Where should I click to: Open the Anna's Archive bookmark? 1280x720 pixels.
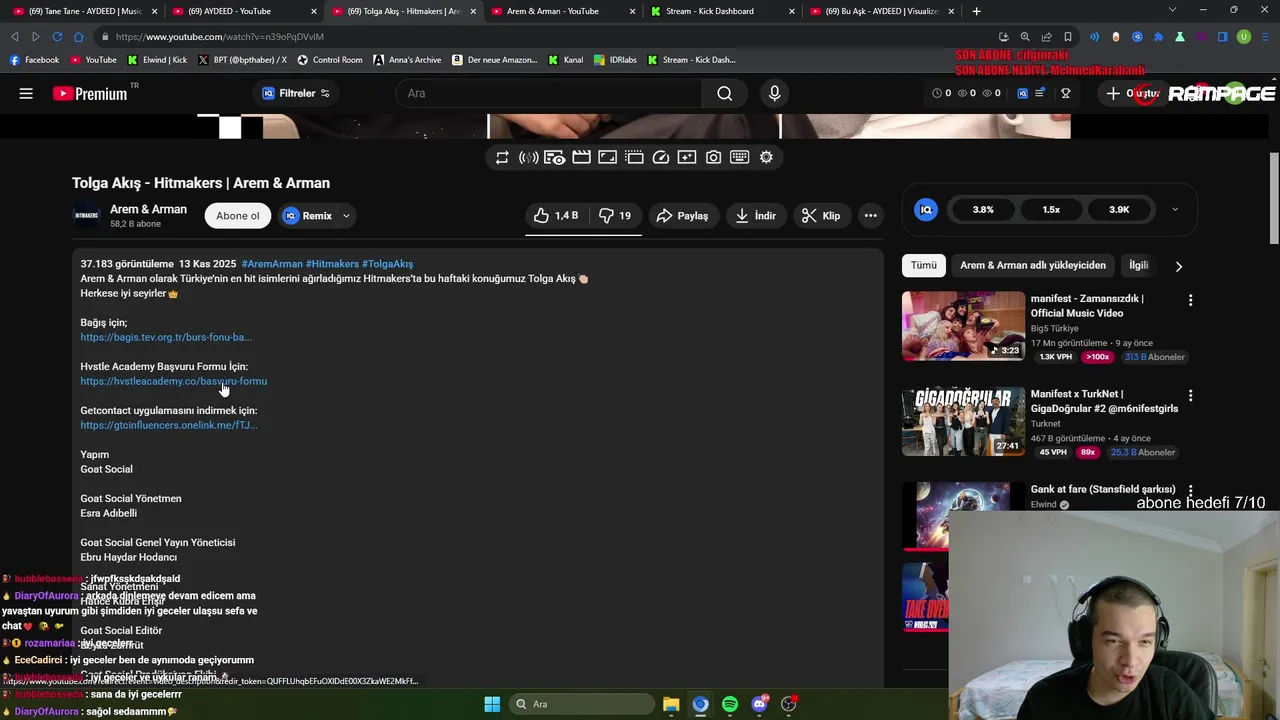(407, 60)
